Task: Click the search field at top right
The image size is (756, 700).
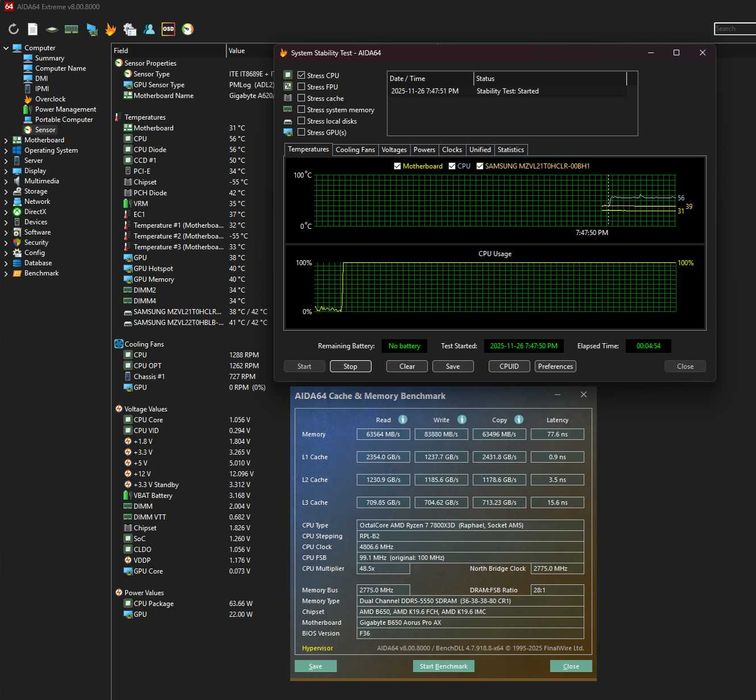Action: [734, 29]
